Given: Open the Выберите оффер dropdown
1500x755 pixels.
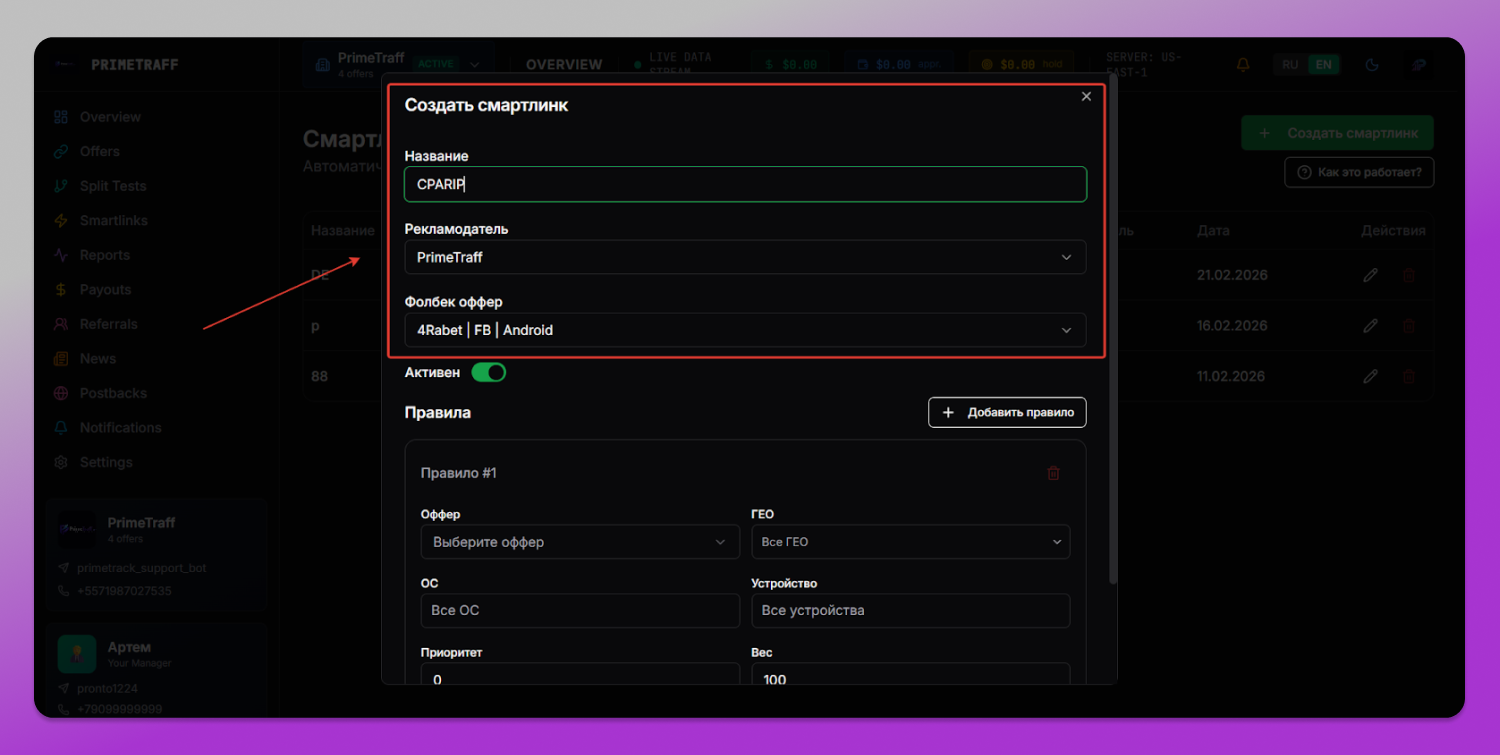Looking at the screenshot, I should coord(580,542).
